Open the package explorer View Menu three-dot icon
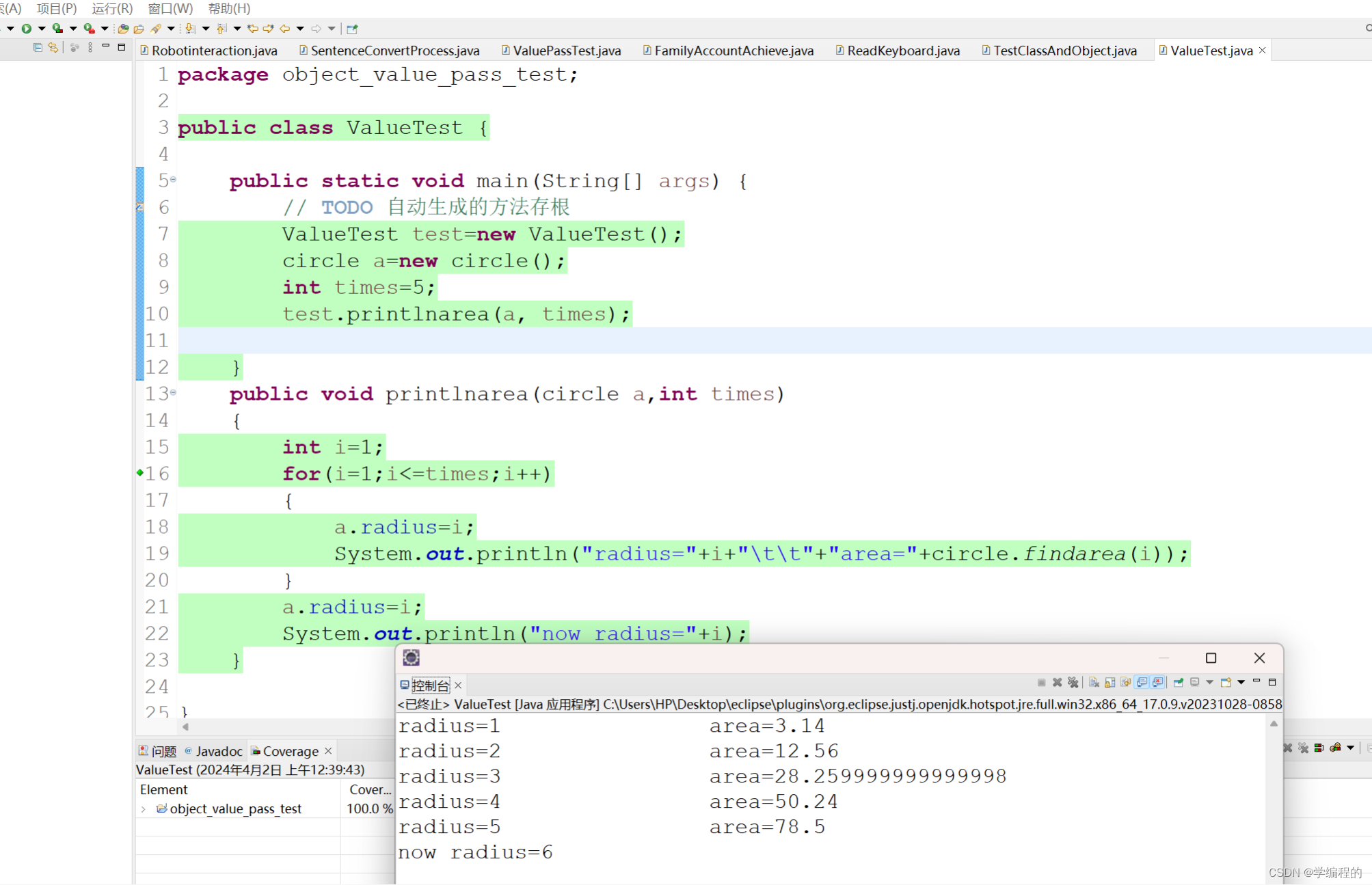1372x885 pixels. 90,48
